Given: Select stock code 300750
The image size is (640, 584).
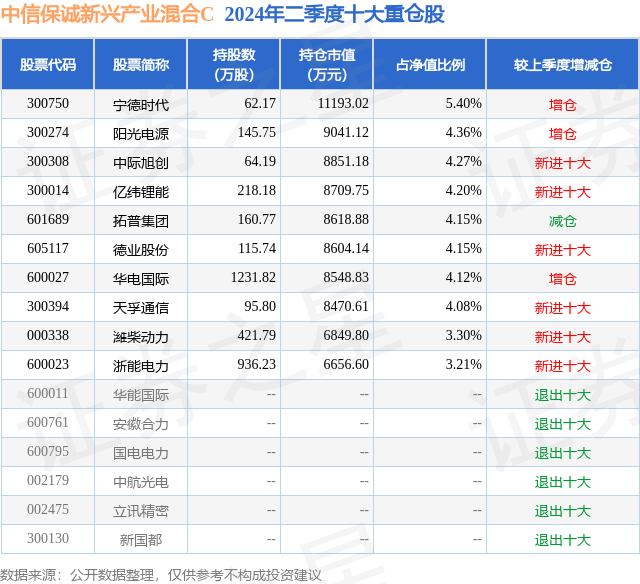Looking at the screenshot, I should pyautogui.click(x=48, y=104).
